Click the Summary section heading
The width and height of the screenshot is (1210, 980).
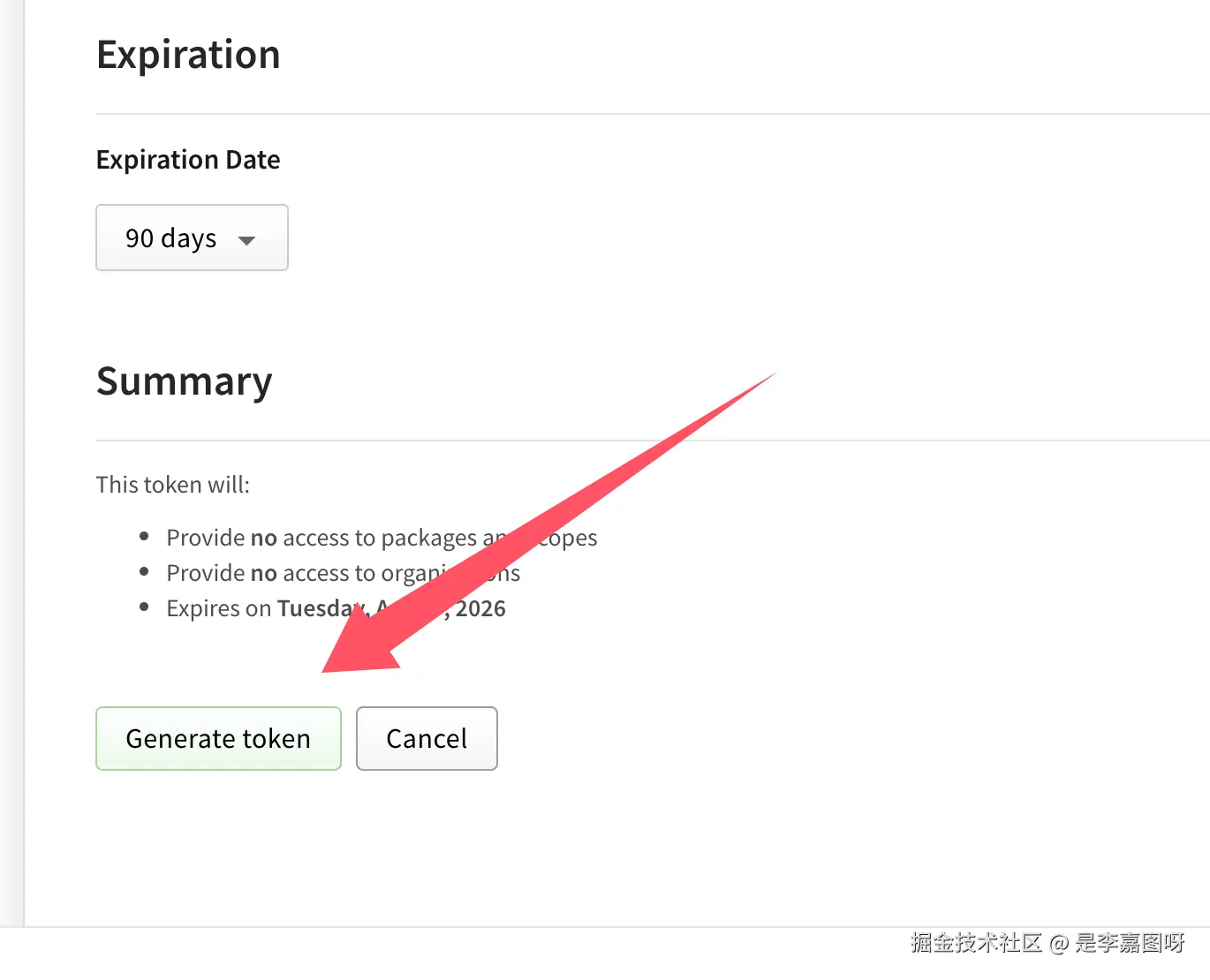[184, 381]
